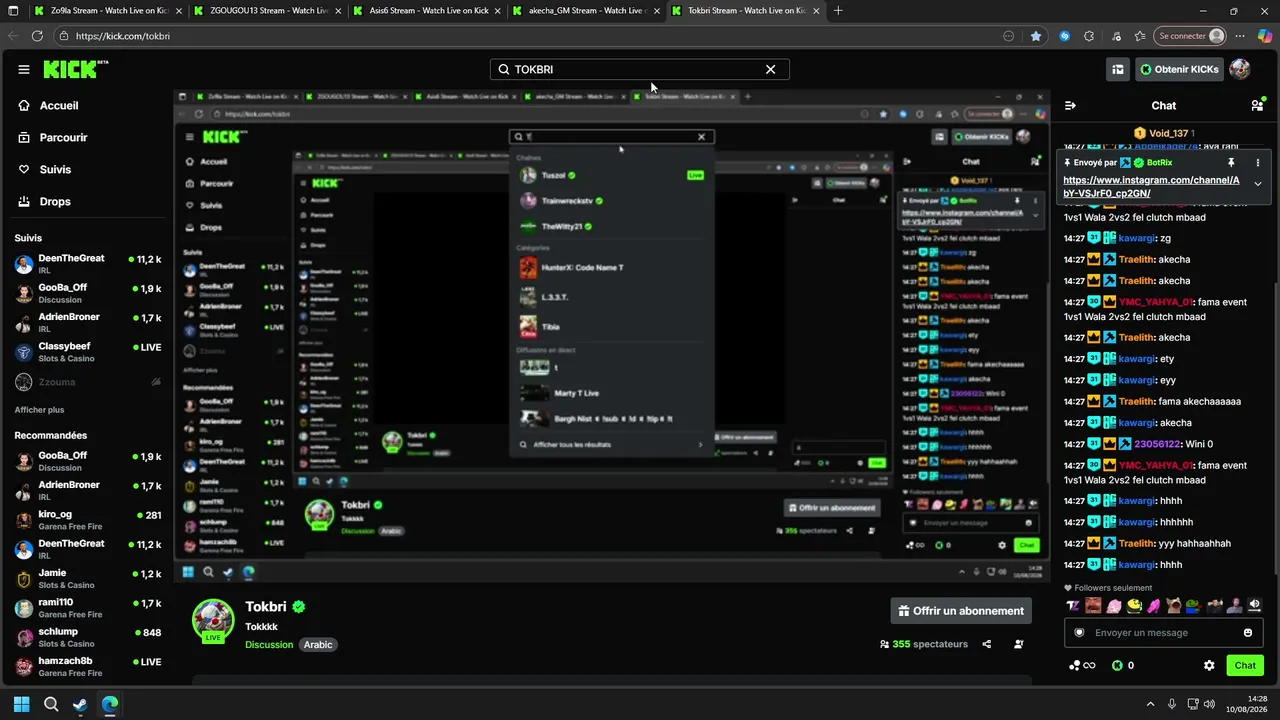
Task: Unpin the pinned BotRix message
Action: [x=1231, y=162]
